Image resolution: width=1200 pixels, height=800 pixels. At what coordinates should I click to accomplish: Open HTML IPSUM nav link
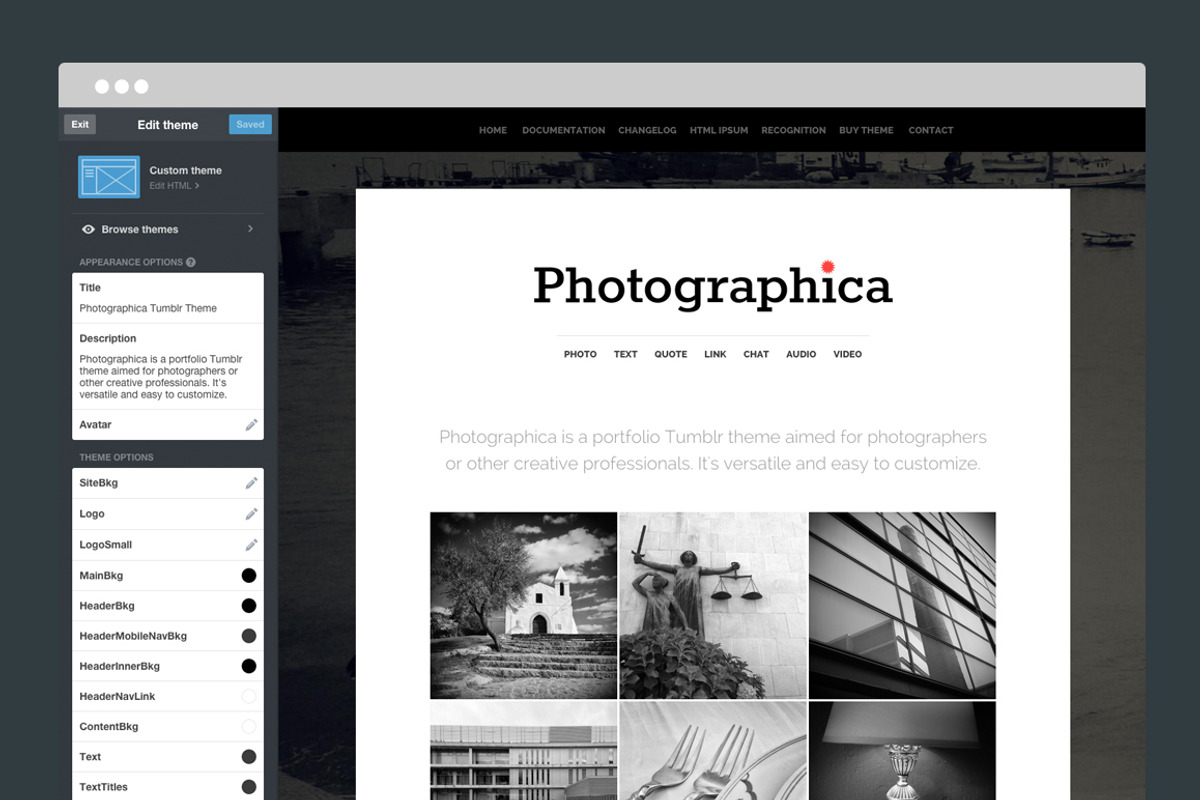click(719, 130)
